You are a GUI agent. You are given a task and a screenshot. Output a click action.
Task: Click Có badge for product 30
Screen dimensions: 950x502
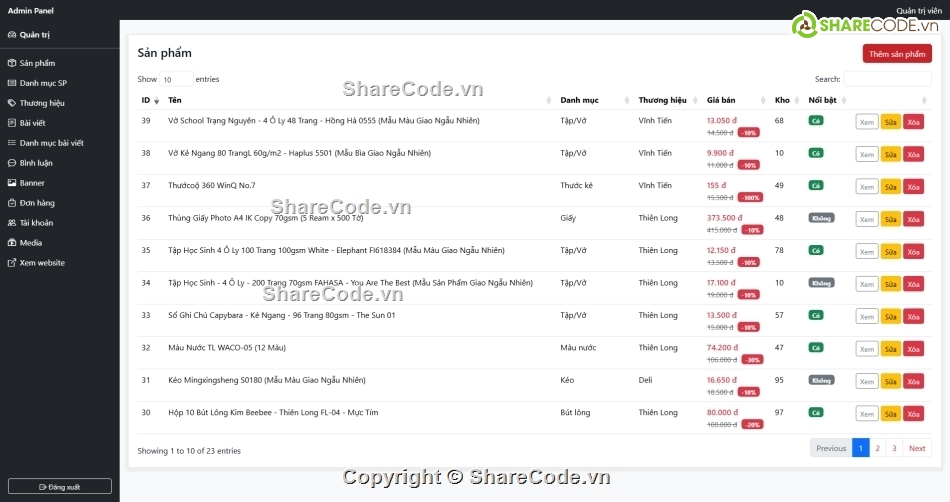tap(815, 412)
